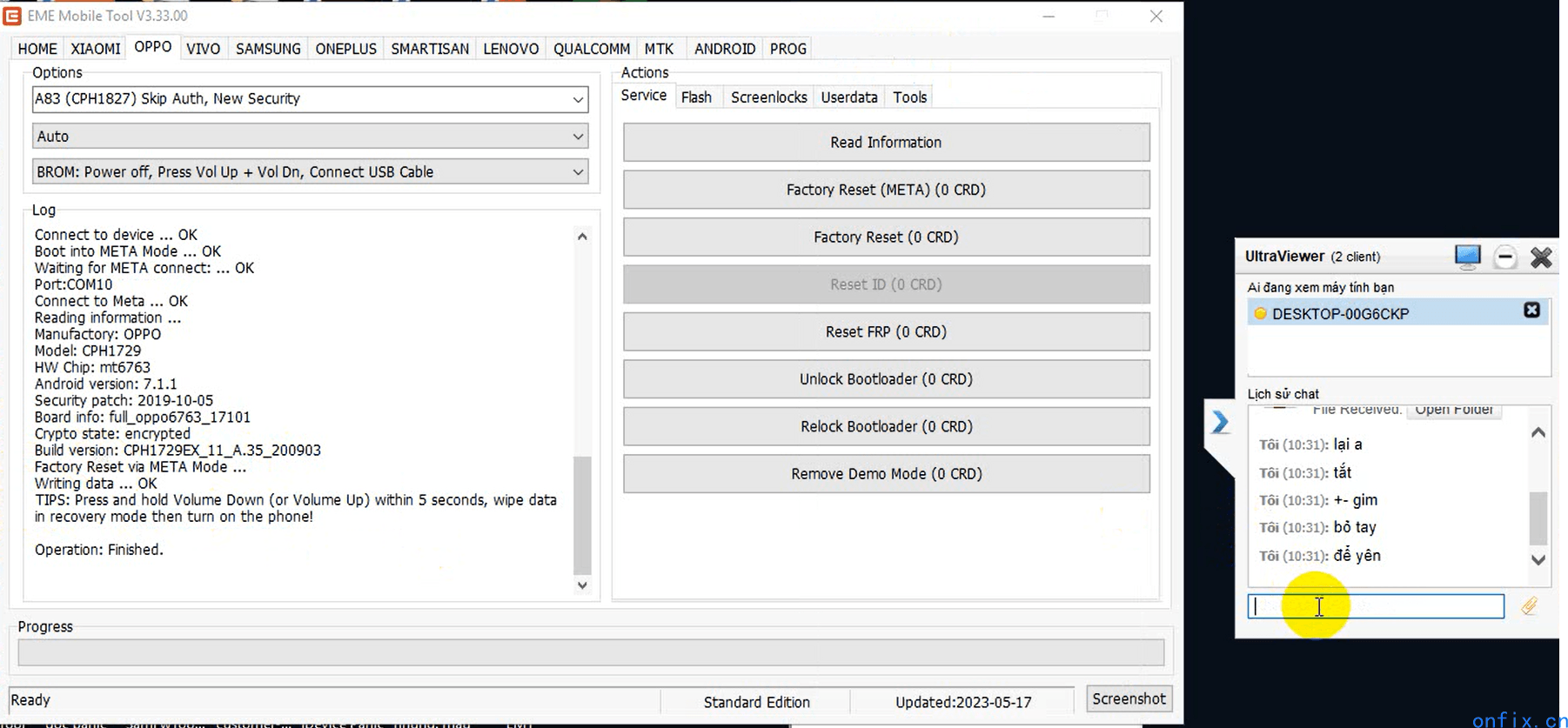Switch to the MTK tab
The image size is (1568, 728).
pyautogui.click(x=659, y=49)
